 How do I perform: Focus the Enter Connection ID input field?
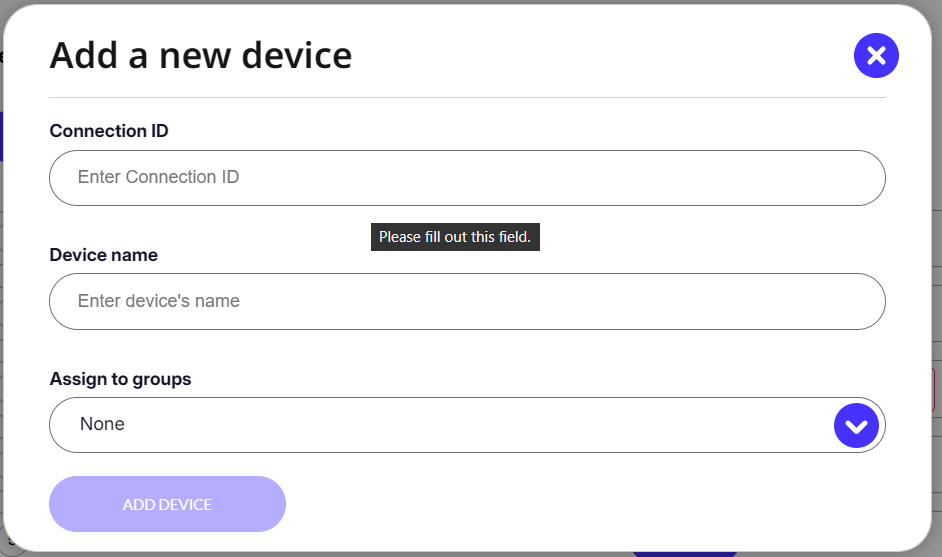[x=467, y=178]
